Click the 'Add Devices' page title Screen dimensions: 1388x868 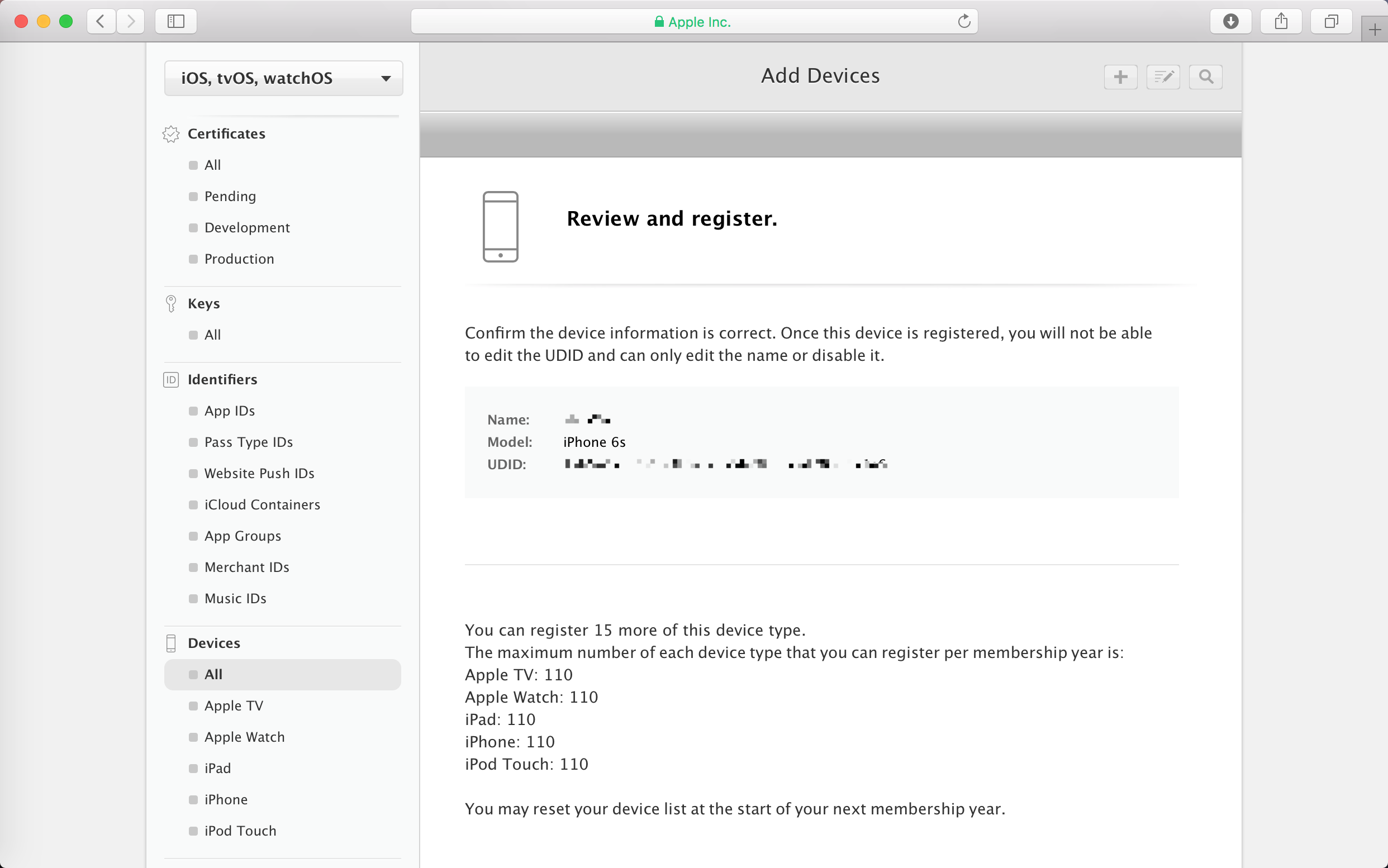821,76
